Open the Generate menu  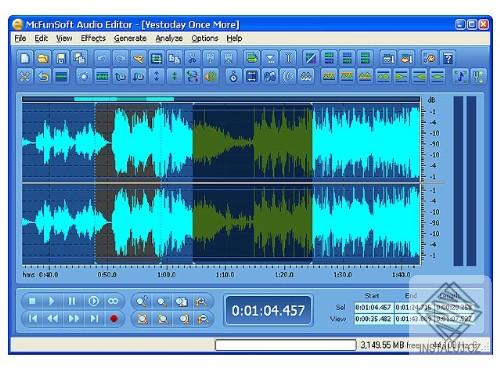click(130, 39)
